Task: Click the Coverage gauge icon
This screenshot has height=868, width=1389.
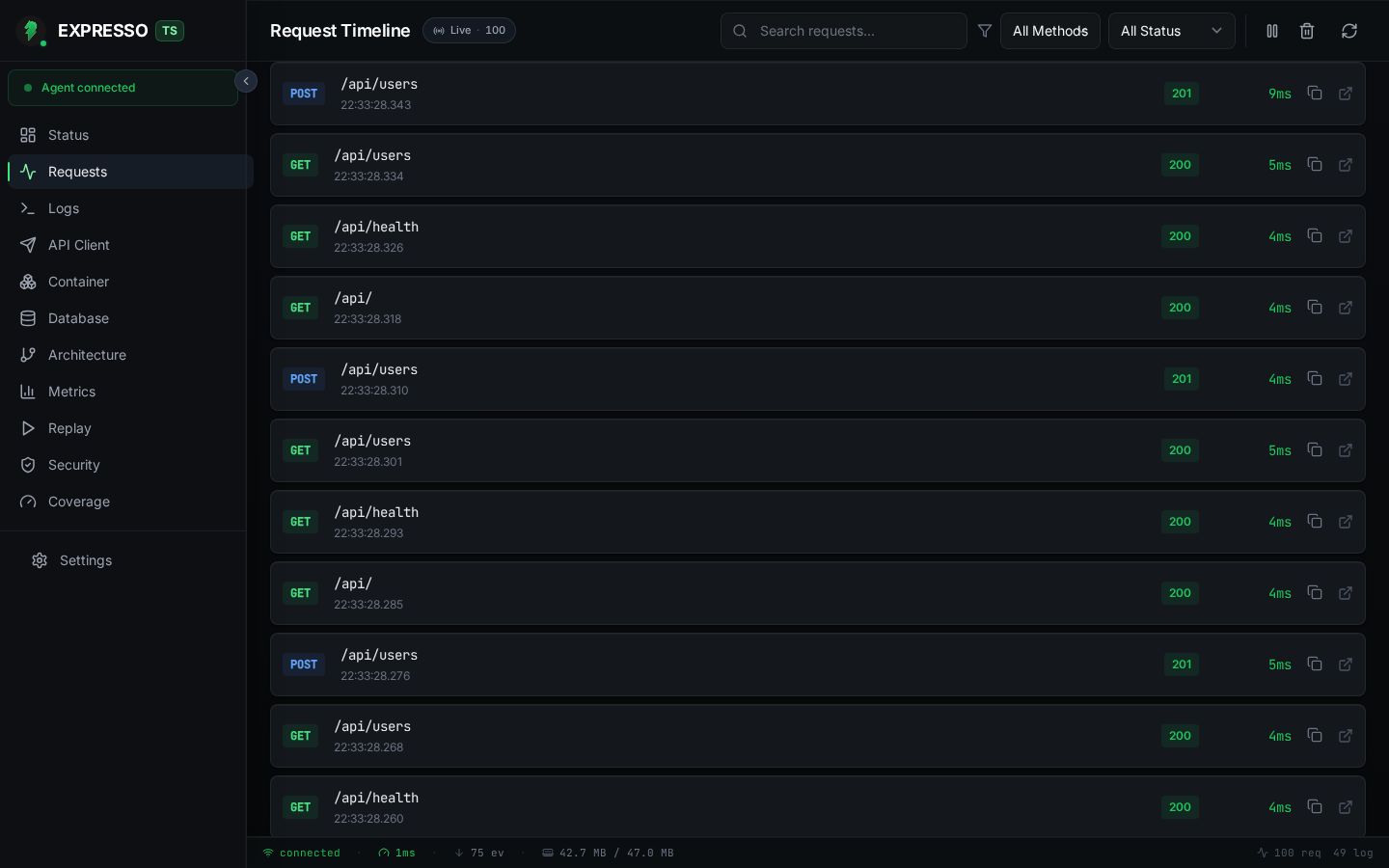Action: [28, 502]
